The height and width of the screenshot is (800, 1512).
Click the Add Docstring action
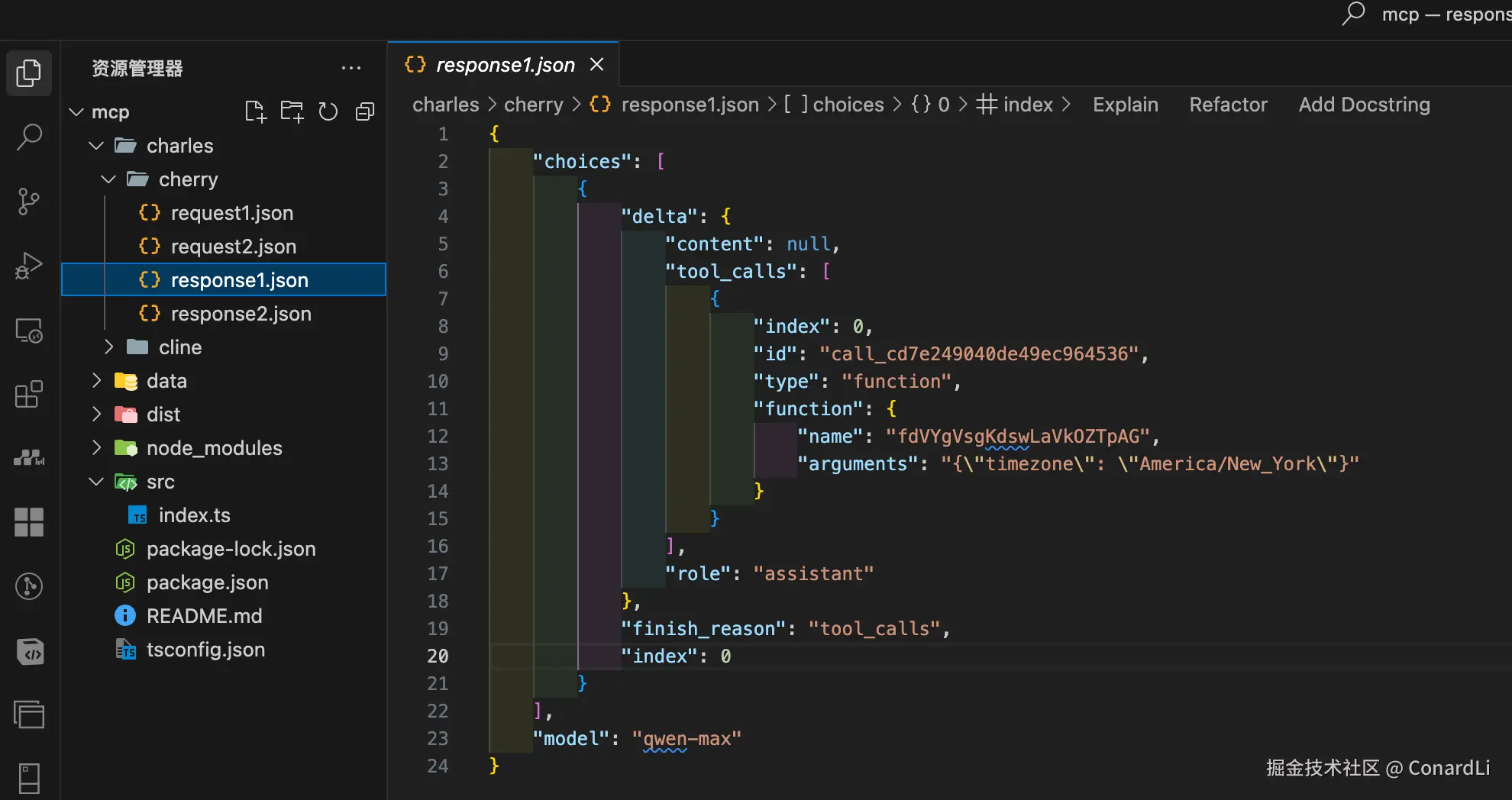1364,105
